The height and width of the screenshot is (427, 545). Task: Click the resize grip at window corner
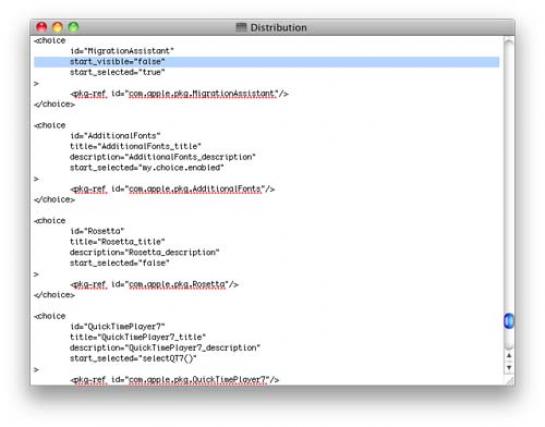click(x=510, y=380)
